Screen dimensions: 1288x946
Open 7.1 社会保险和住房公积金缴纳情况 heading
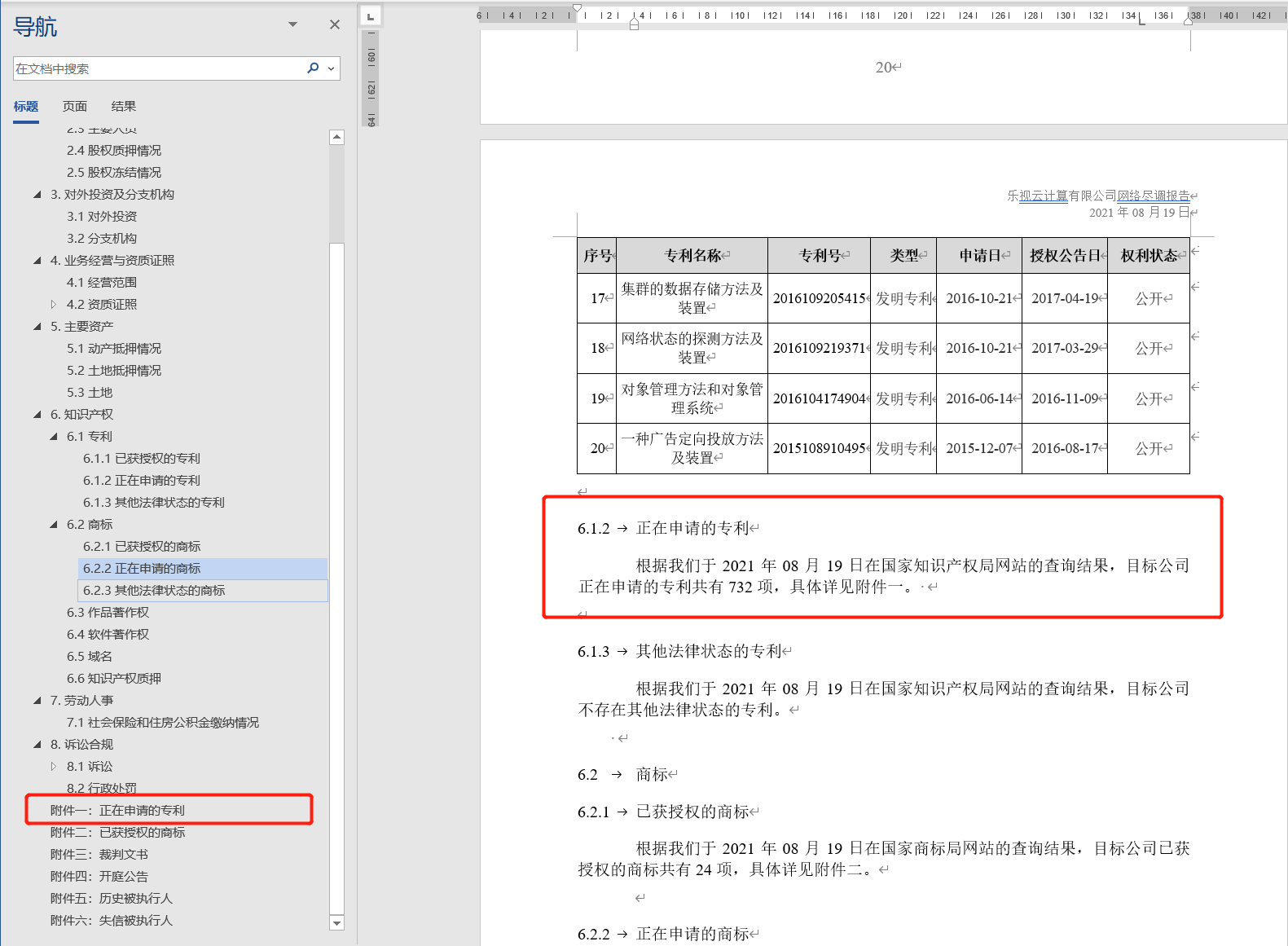(162, 723)
